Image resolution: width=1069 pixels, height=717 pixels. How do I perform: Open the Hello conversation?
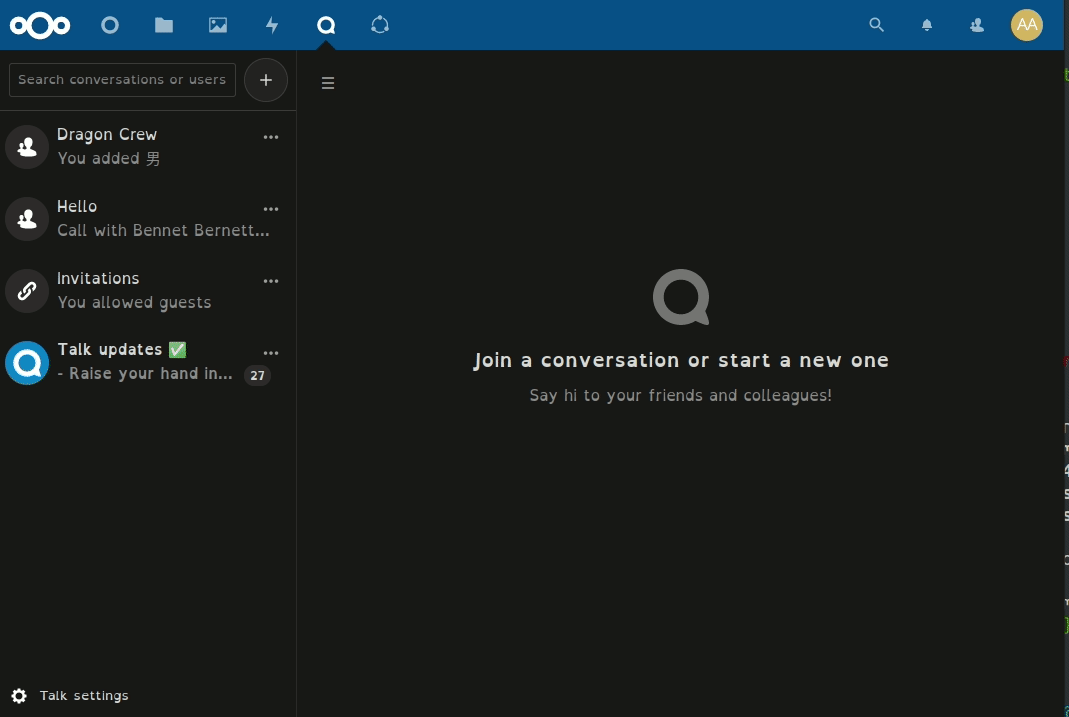148,218
